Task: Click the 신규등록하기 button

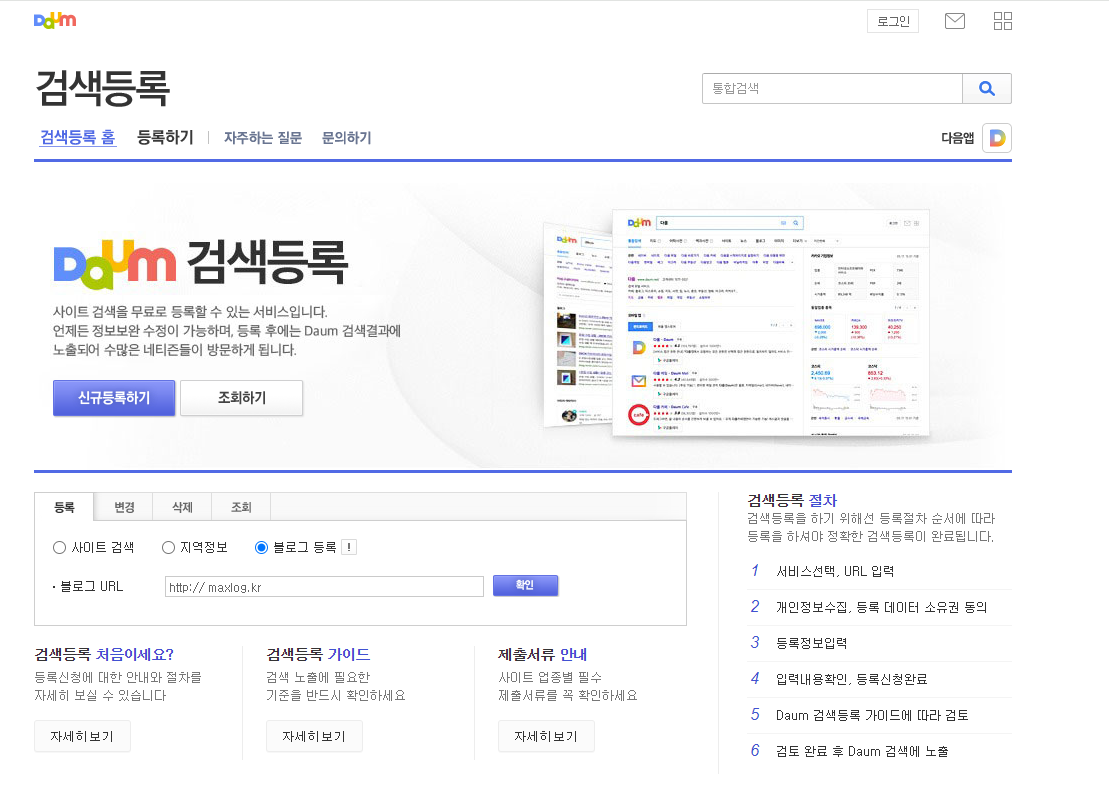Action: pyautogui.click(x=114, y=397)
